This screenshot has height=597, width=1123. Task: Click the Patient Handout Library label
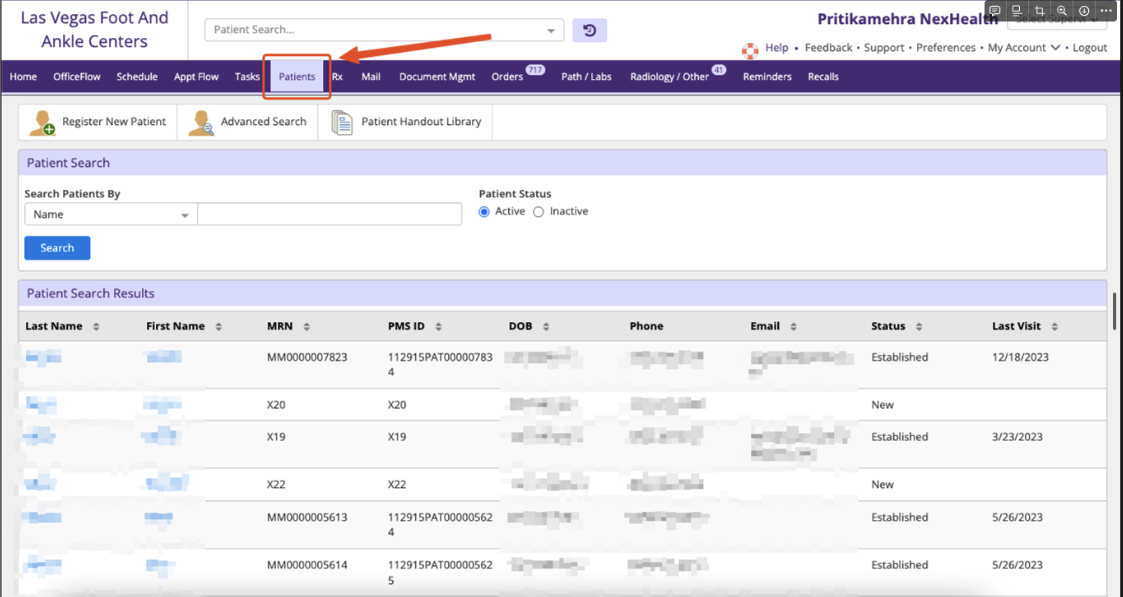pyautogui.click(x=421, y=122)
